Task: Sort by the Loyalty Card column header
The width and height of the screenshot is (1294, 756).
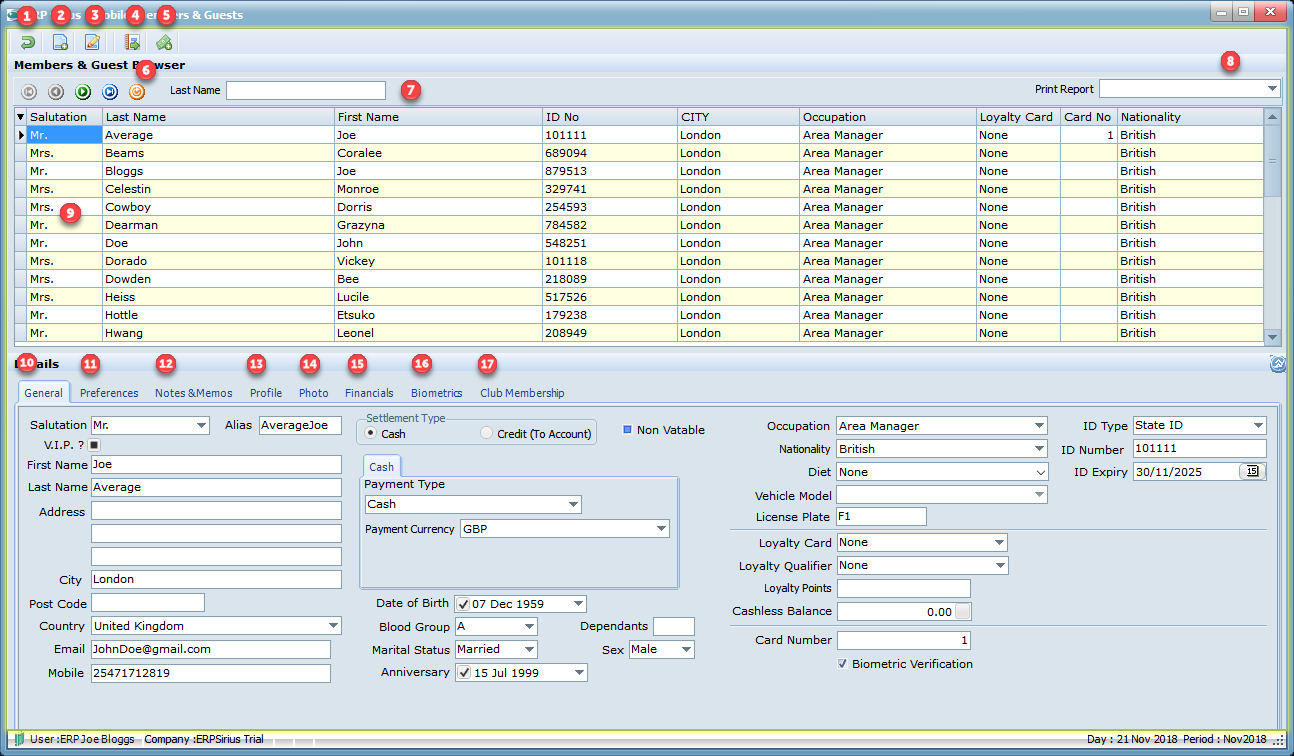Action: click(1018, 117)
